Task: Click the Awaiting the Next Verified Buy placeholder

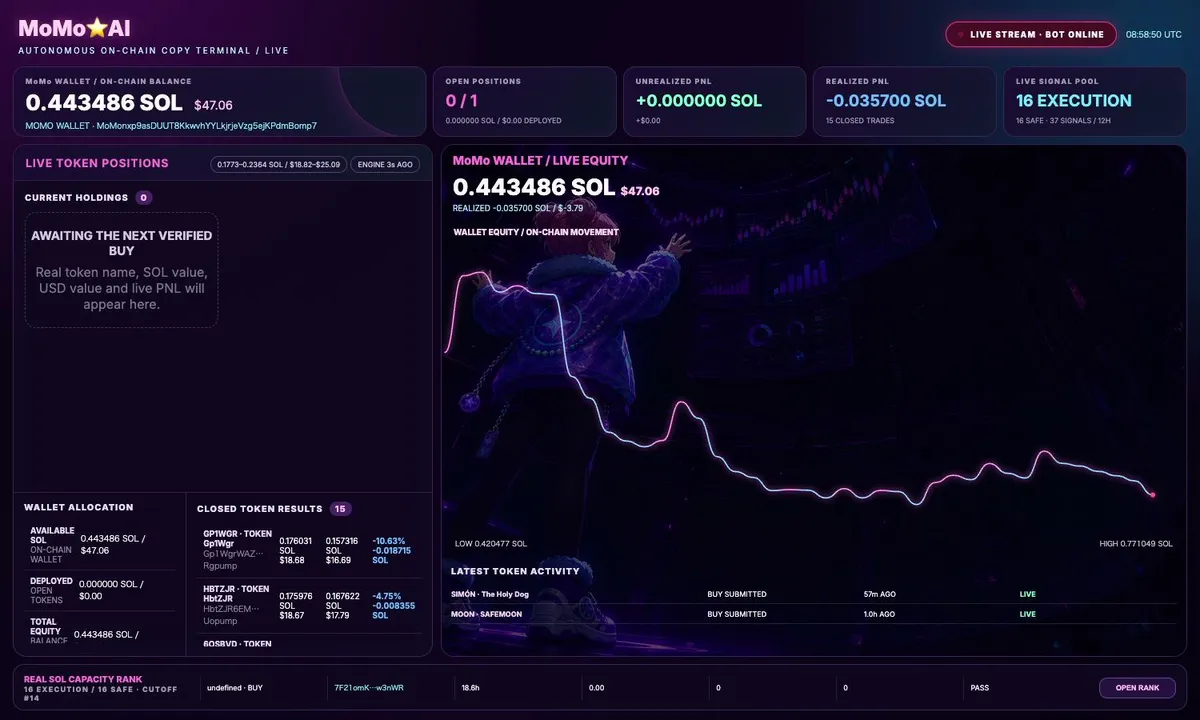Action: (x=122, y=270)
